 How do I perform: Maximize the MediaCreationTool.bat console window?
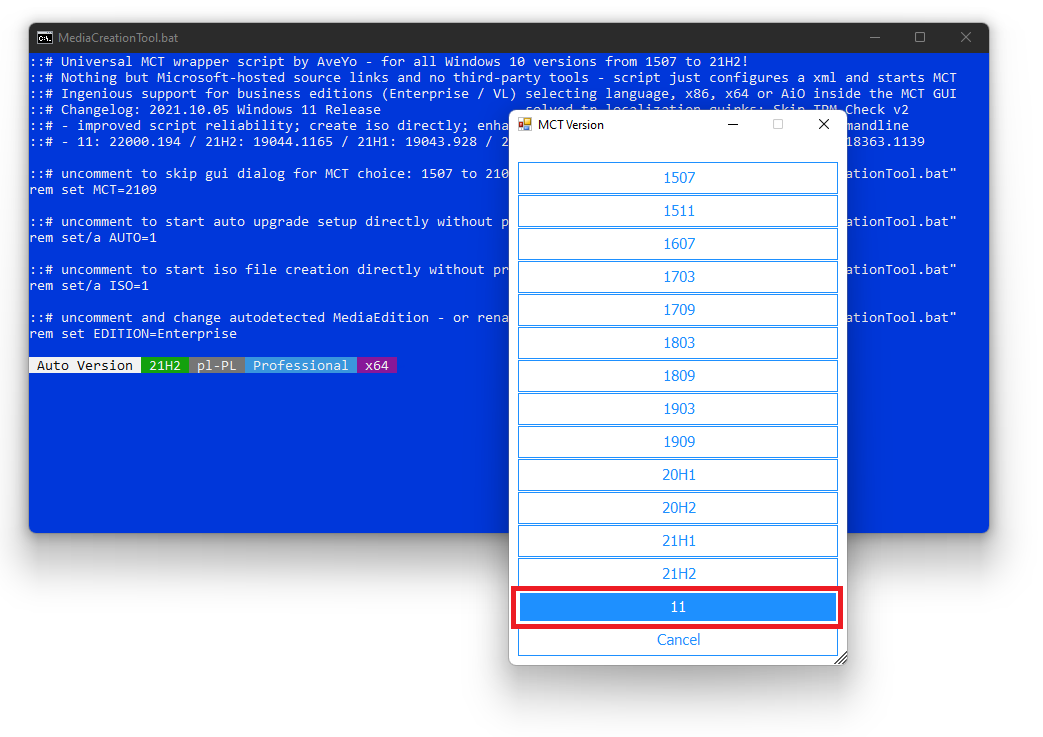[x=920, y=38]
